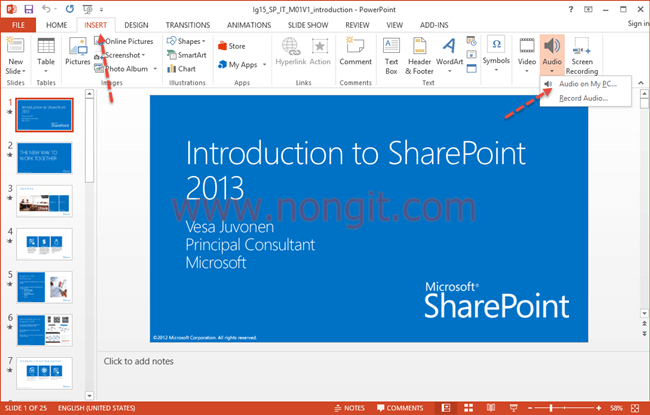Screen dimensions: 650x415
Task: Switch to the ANIMATIONS tab
Action: pos(249,25)
